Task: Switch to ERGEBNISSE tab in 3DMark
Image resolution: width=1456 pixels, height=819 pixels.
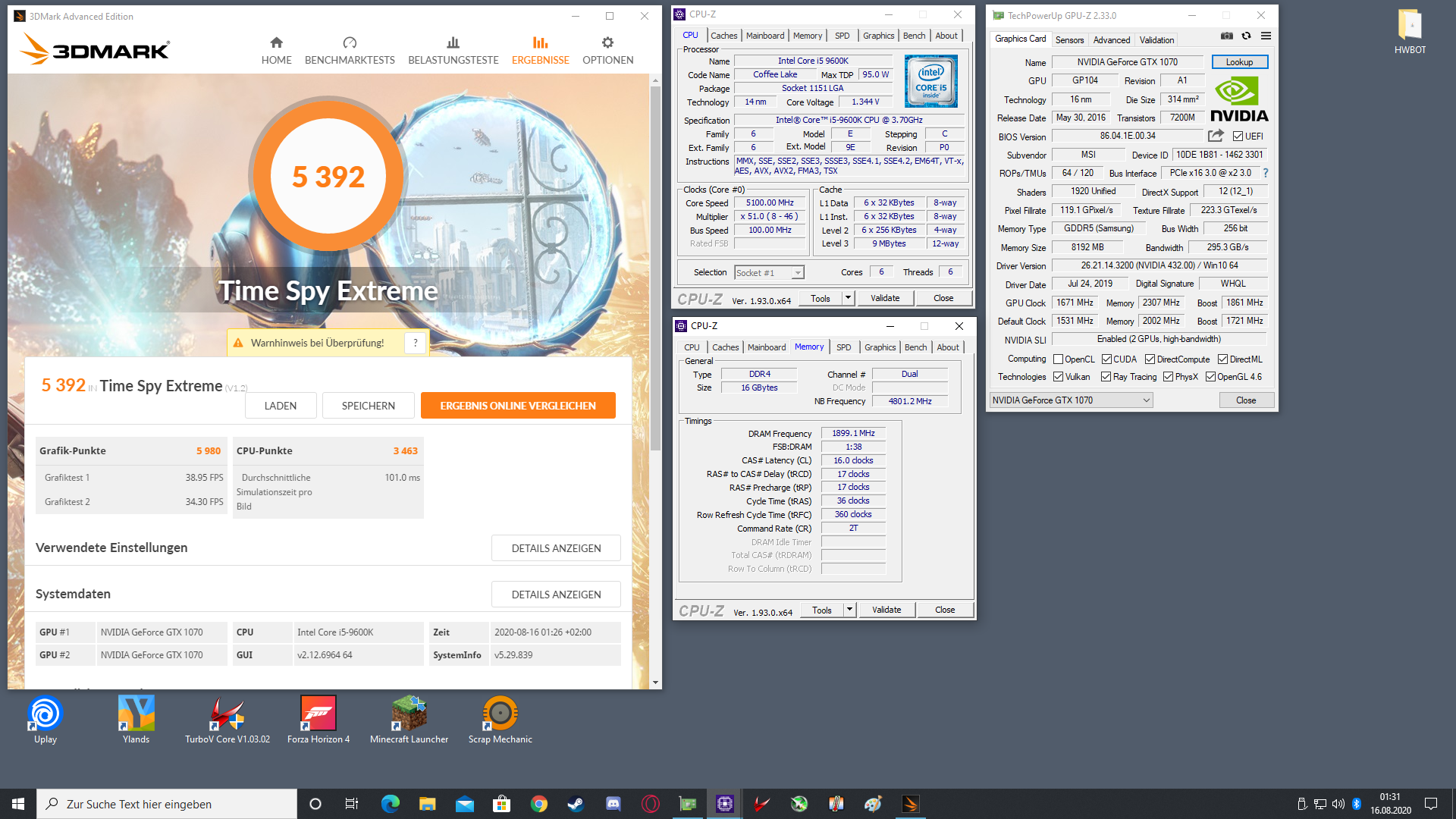Action: pos(540,51)
